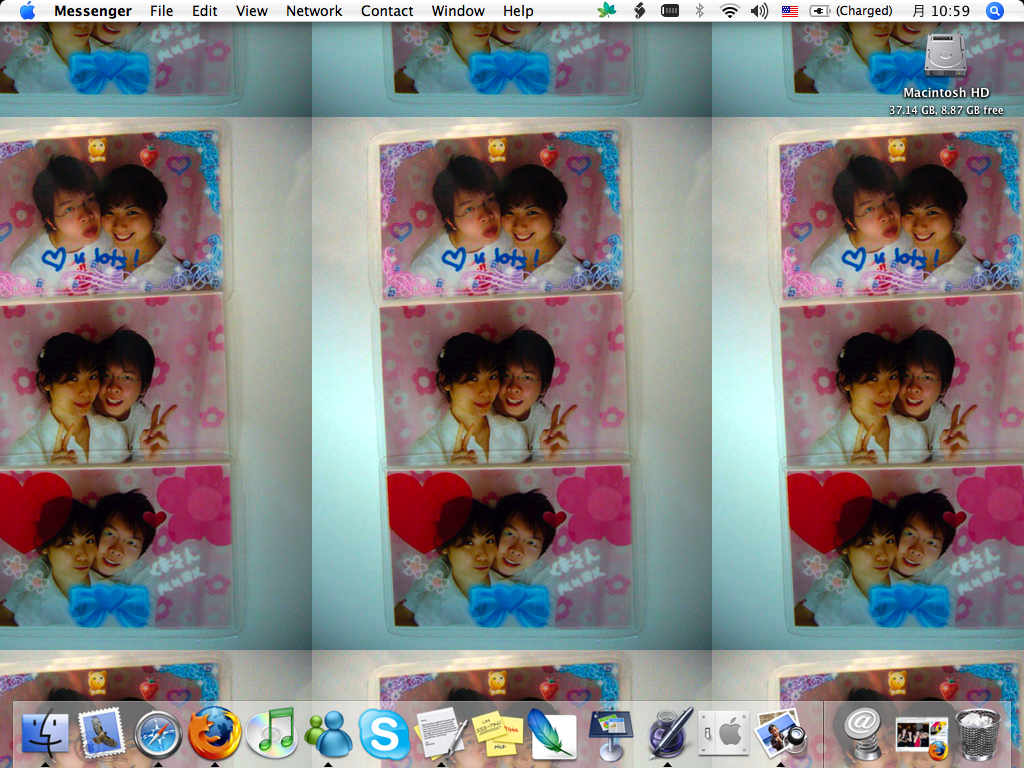This screenshot has height=768, width=1024.
Task: Open the Safari compass icon in the Dock
Action: click(x=157, y=735)
